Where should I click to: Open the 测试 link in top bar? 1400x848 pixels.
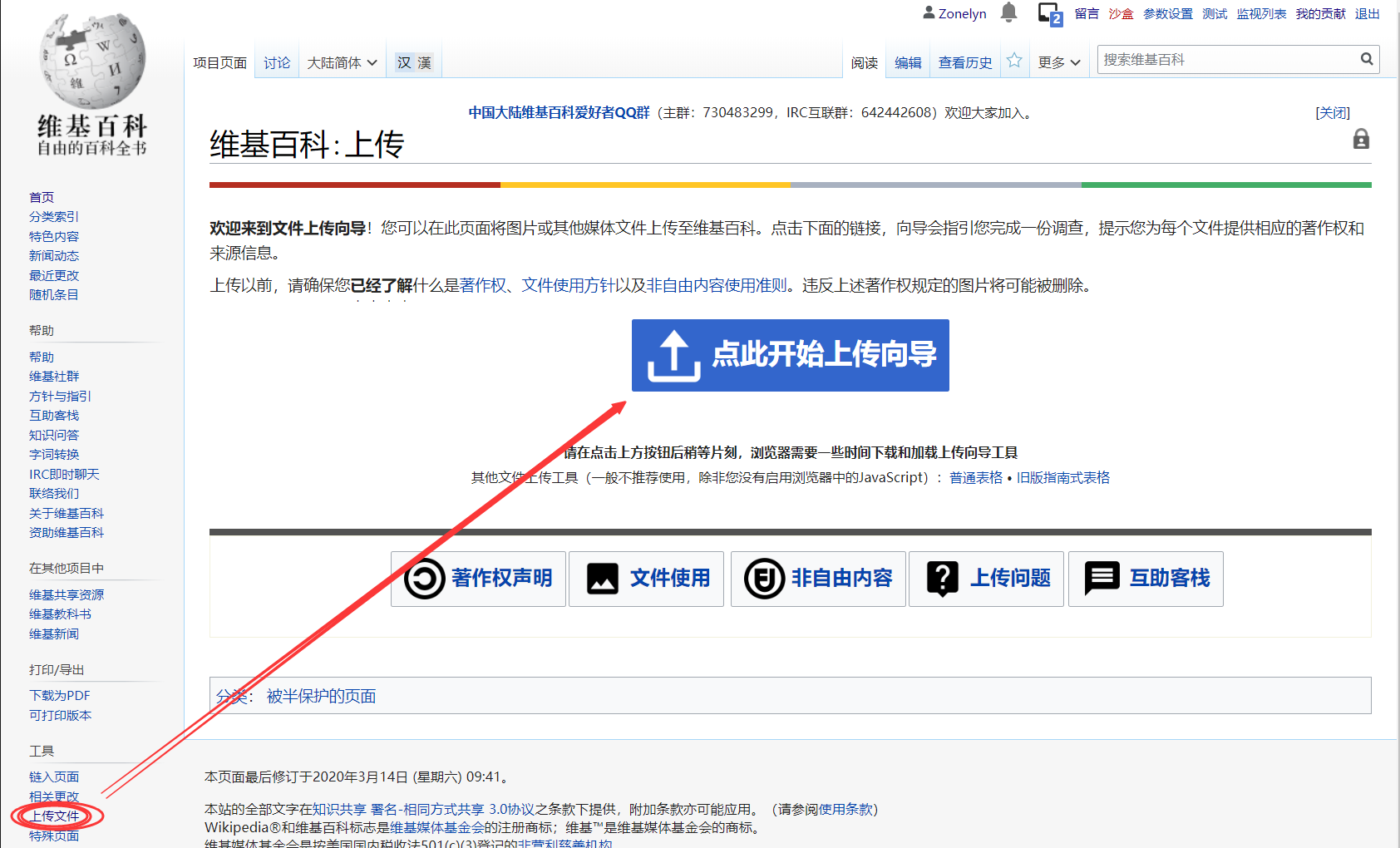tap(1215, 13)
